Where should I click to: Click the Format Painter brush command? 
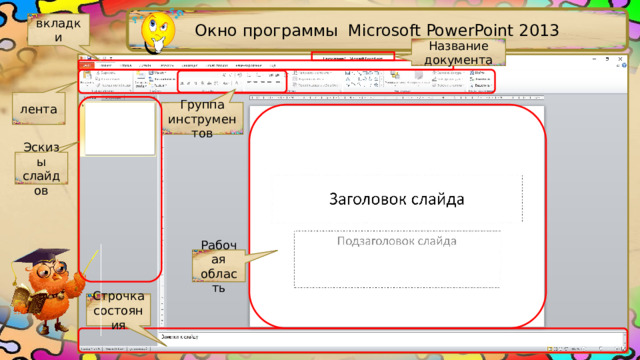point(113,85)
